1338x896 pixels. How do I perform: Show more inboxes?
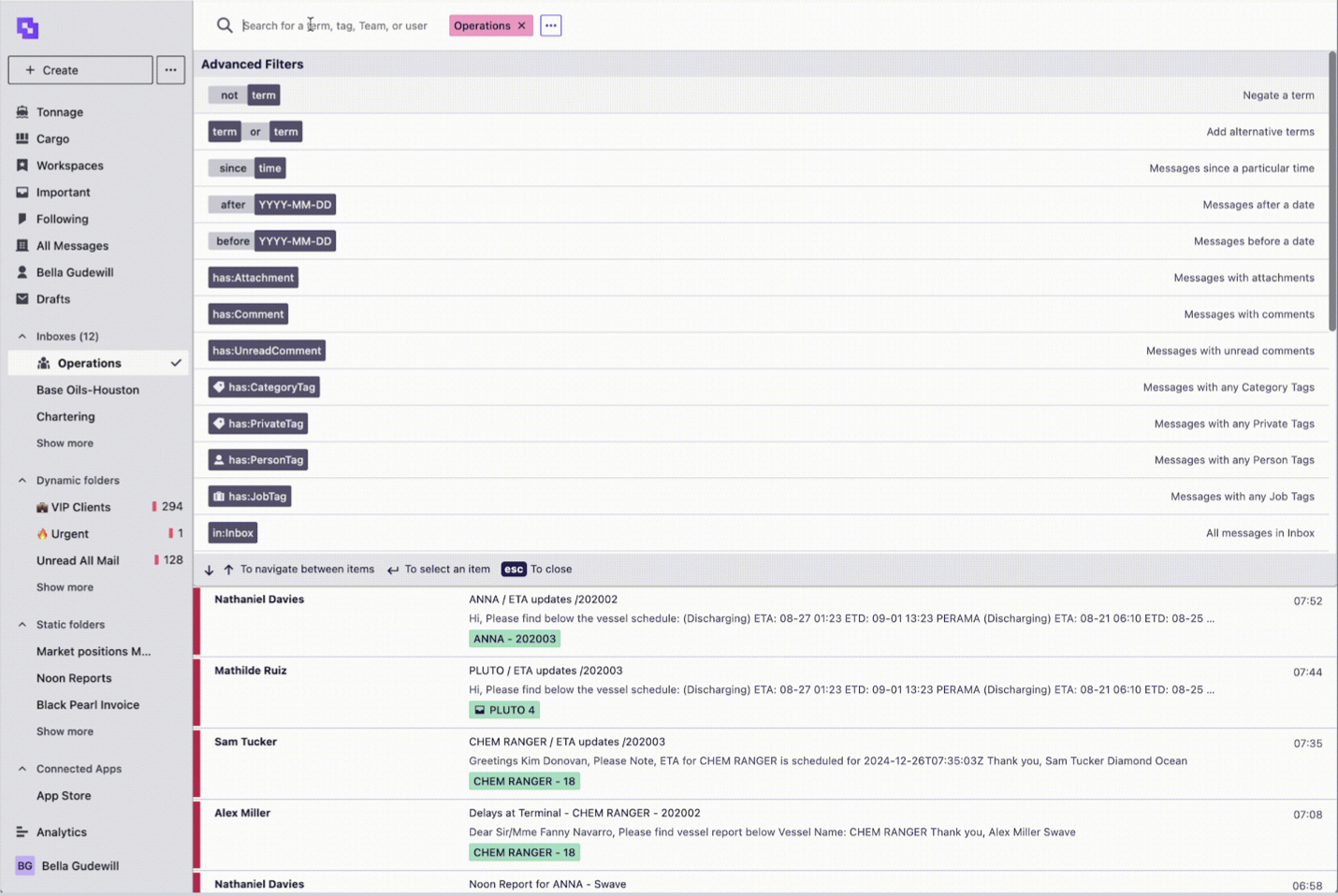coord(65,443)
